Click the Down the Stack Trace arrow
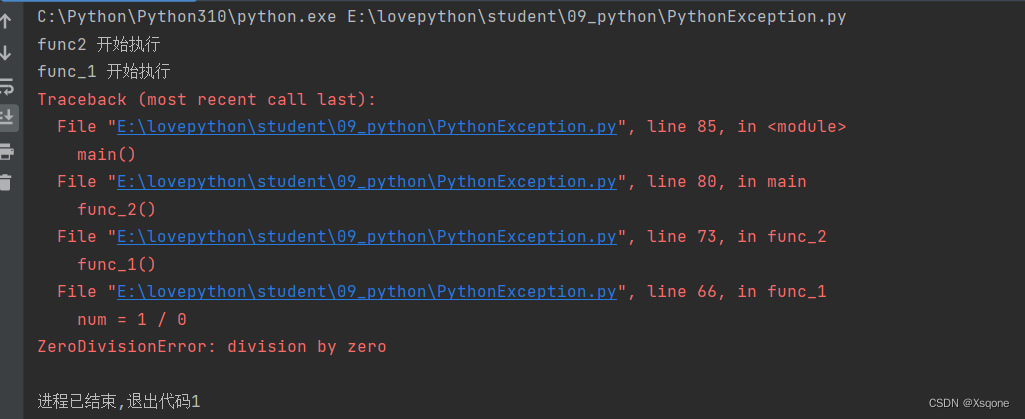 [x=7, y=53]
